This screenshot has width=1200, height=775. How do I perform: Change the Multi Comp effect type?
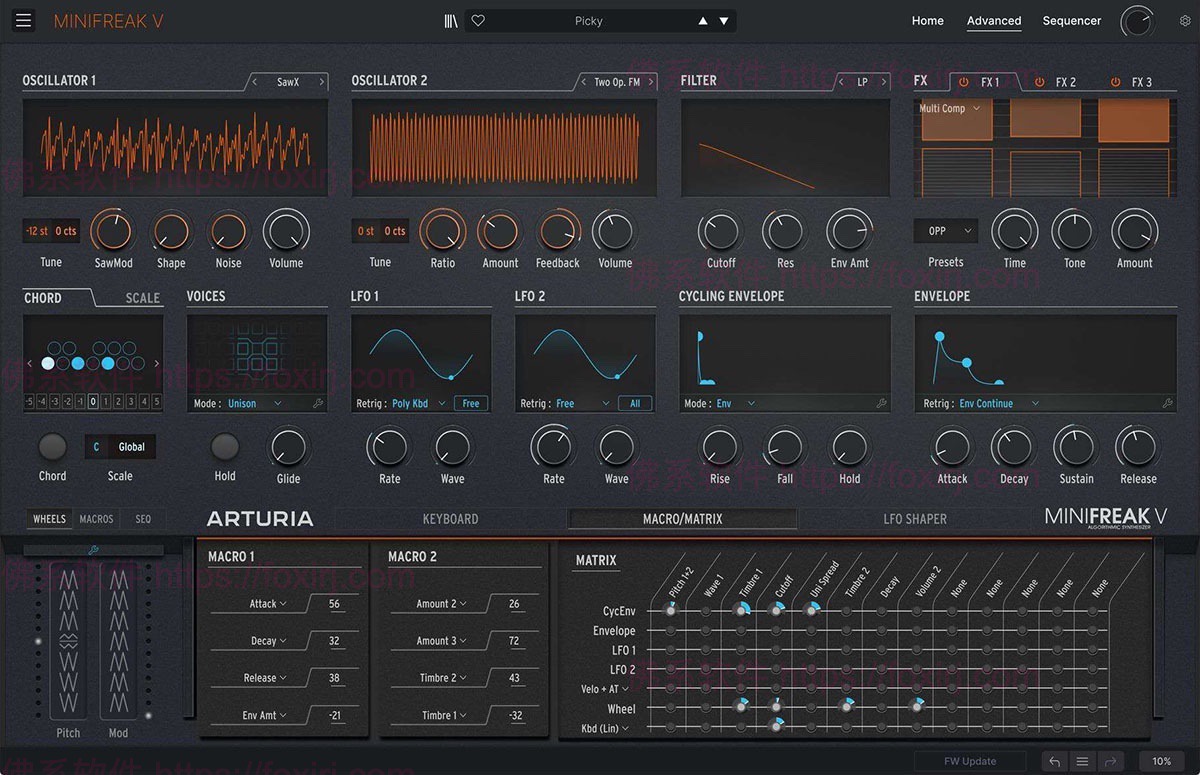point(948,108)
